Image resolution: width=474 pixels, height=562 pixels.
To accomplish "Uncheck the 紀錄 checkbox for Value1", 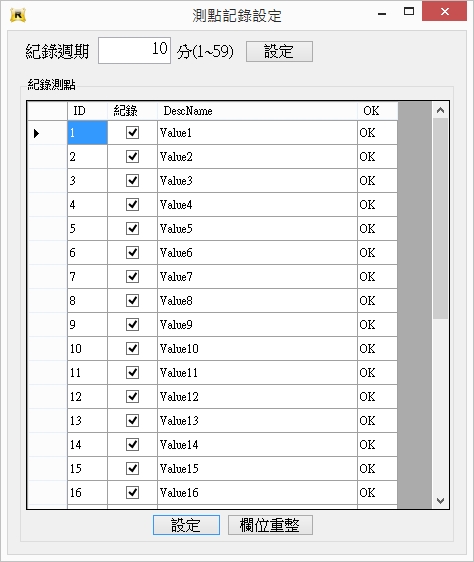I will click(132, 133).
